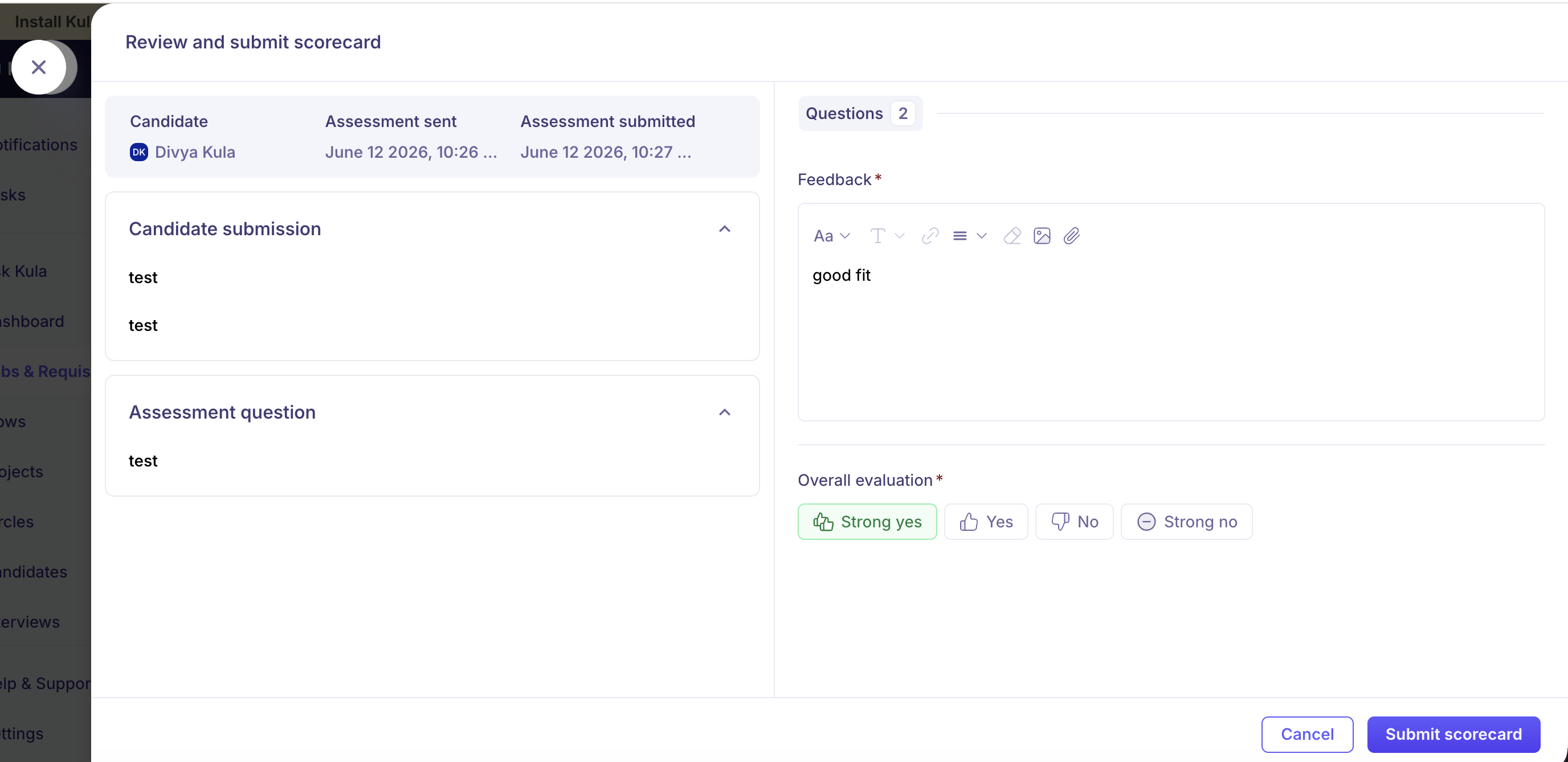Open Flows in the sidebar

(x=13, y=421)
